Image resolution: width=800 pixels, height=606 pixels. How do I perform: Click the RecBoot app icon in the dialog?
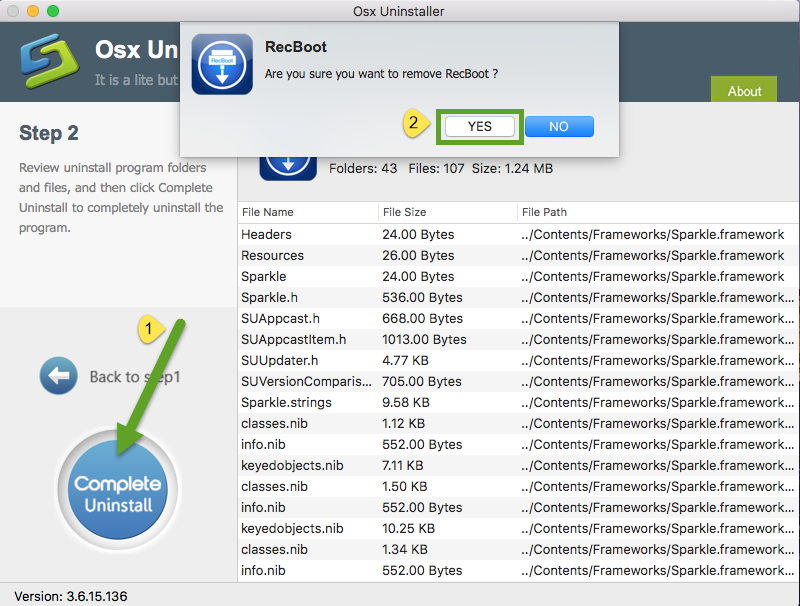pos(221,60)
